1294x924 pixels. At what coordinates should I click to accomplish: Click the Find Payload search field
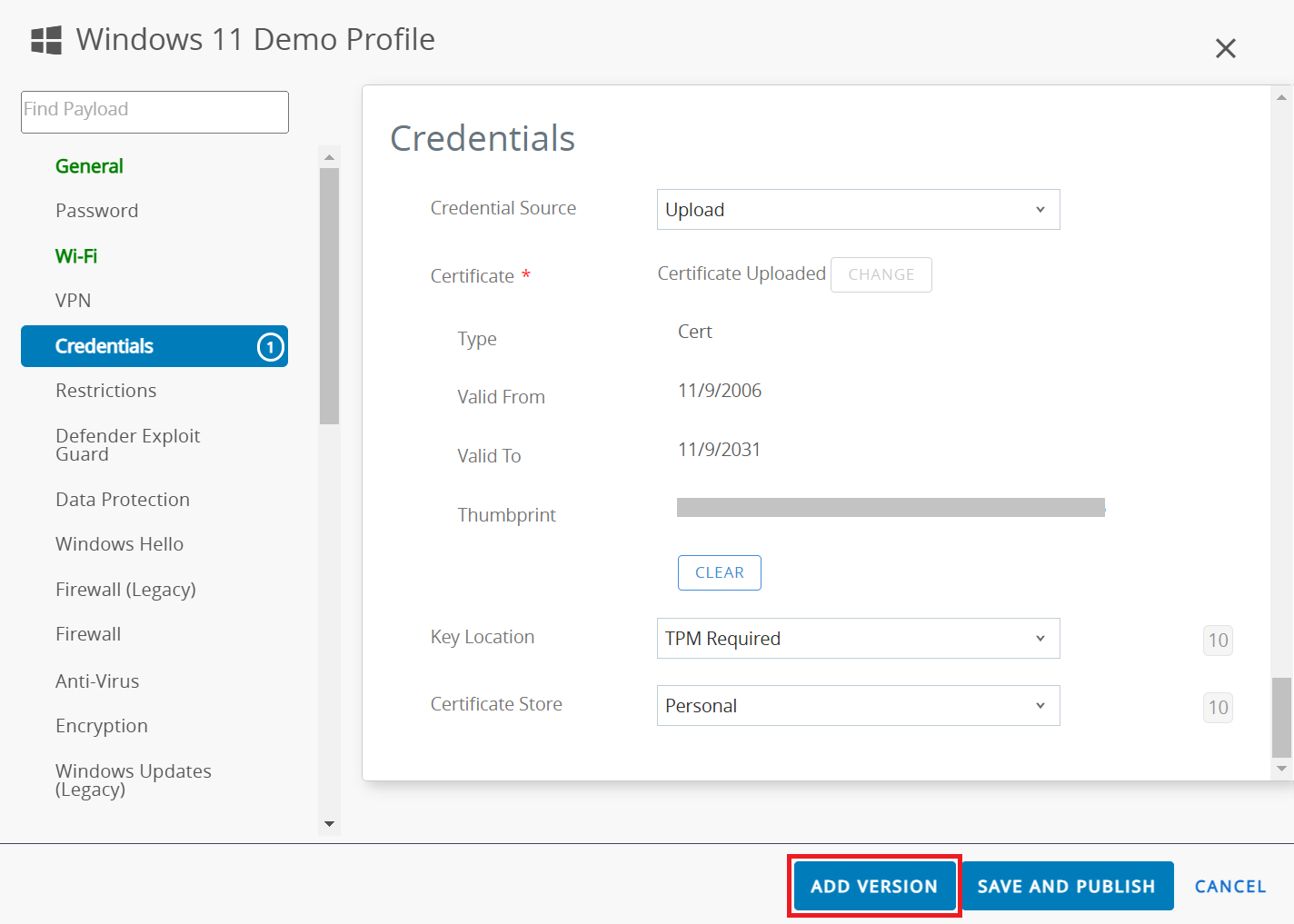click(154, 112)
